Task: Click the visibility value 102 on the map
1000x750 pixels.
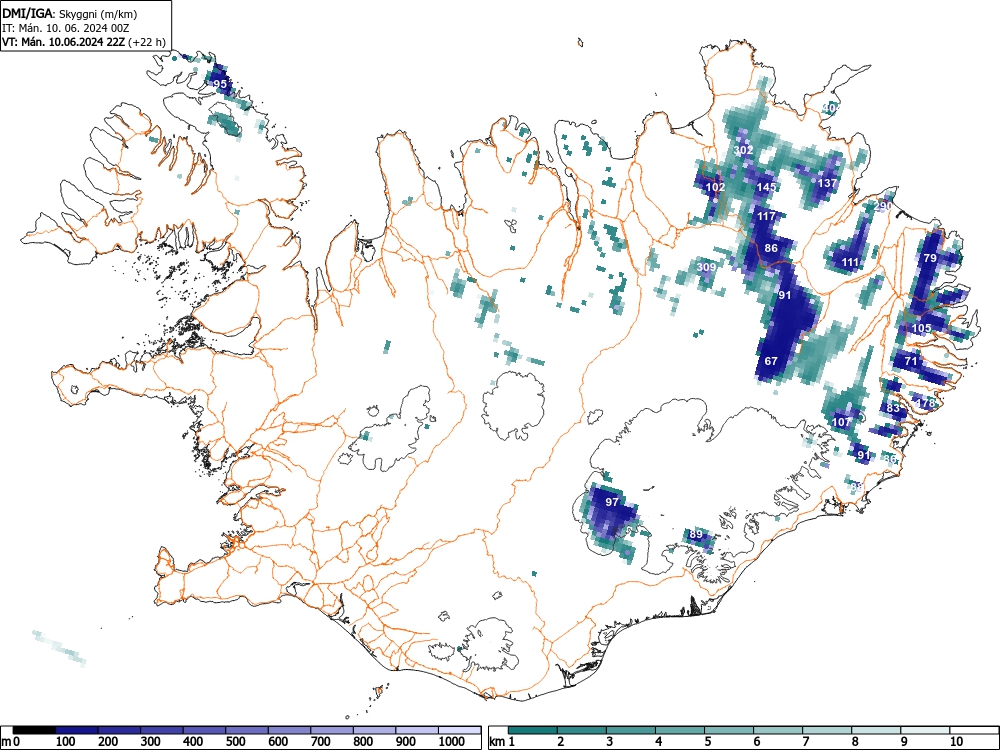Action: pos(716,187)
